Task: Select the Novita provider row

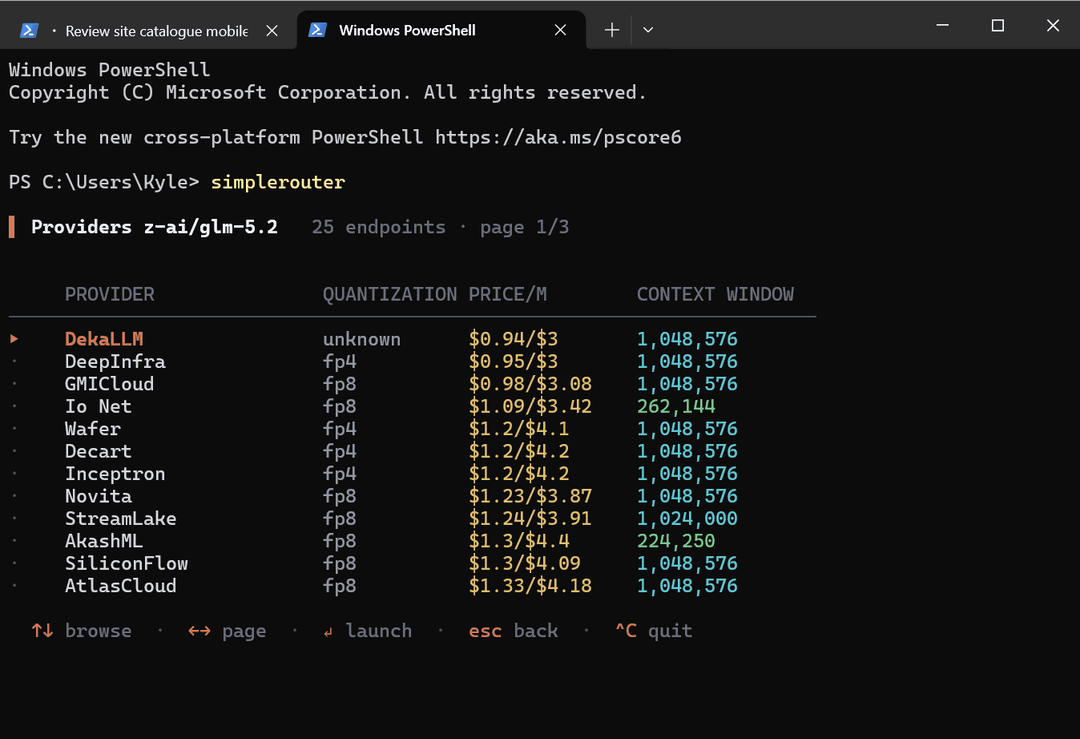Action: 412,496
